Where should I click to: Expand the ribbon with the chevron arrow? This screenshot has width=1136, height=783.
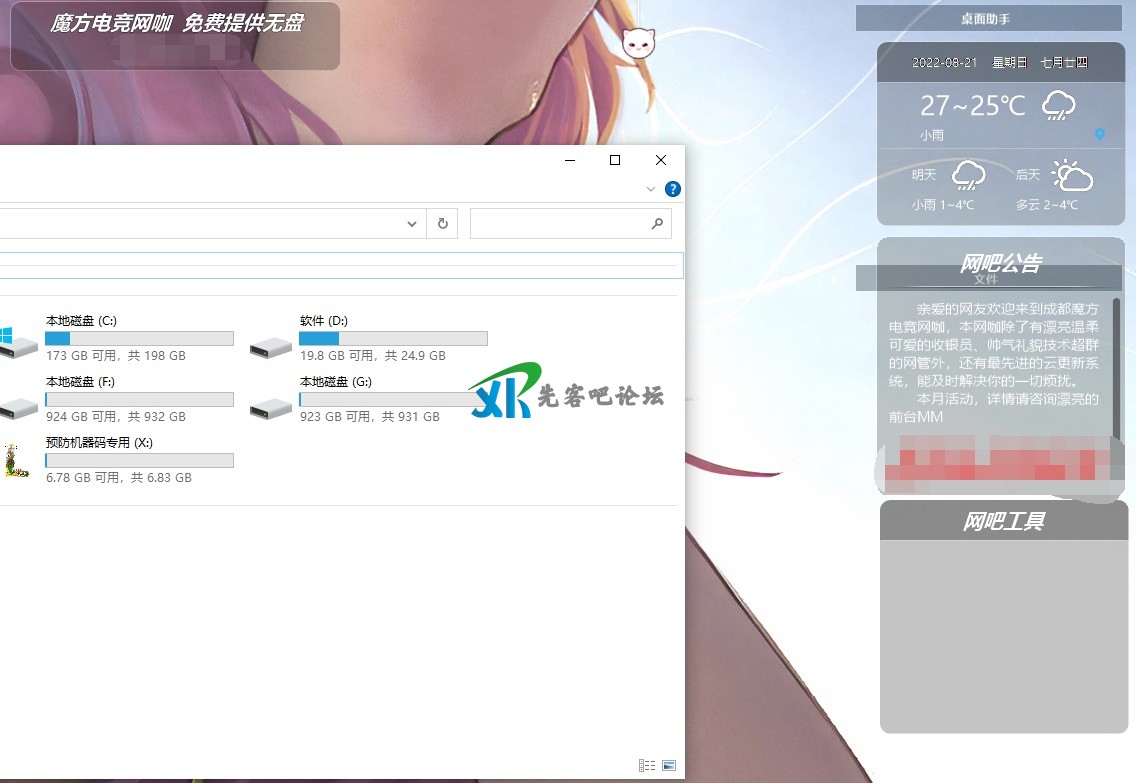pos(651,189)
